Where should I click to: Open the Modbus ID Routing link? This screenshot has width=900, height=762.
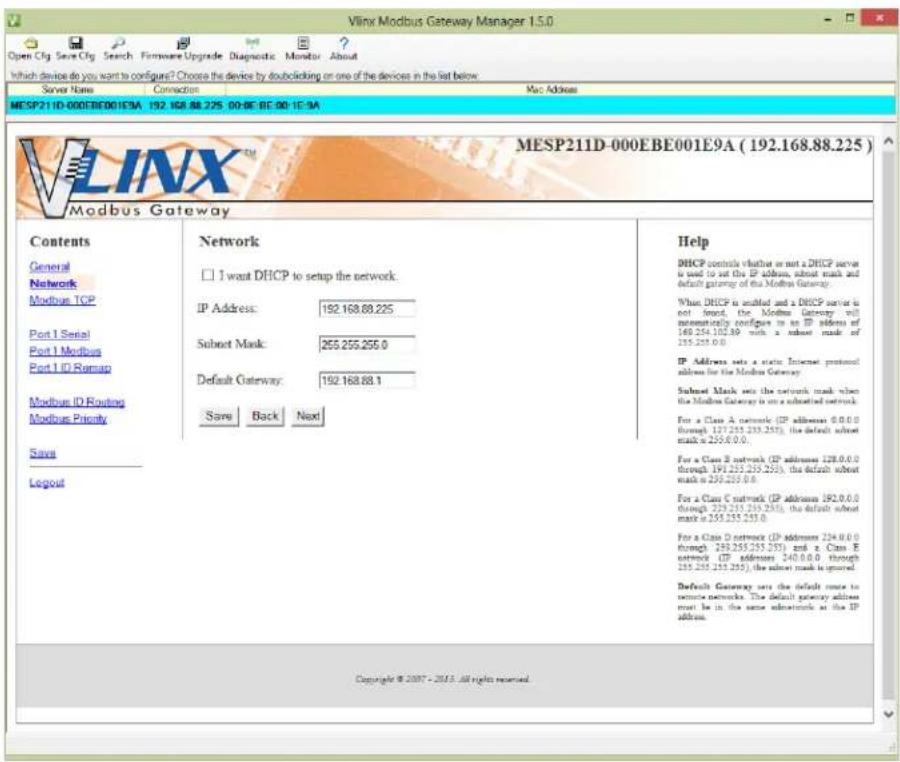tap(77, 402)
